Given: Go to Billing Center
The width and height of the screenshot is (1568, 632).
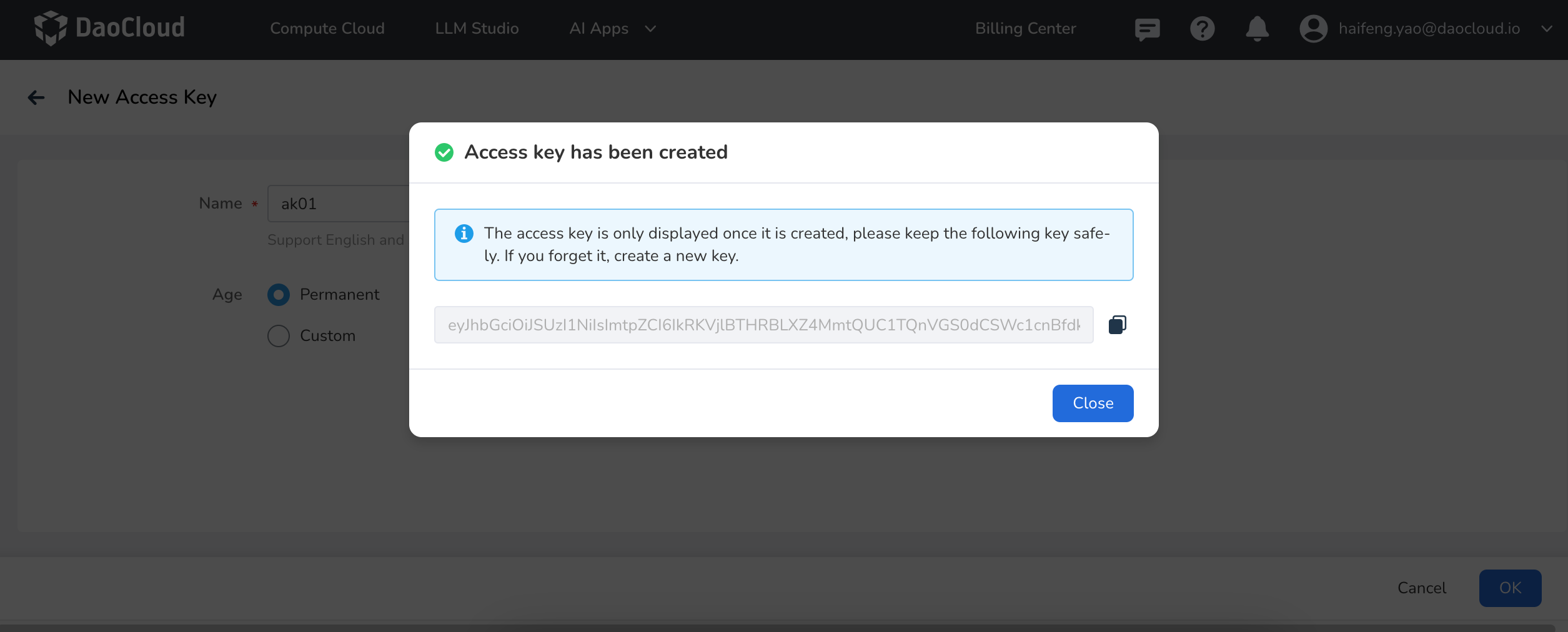Looking at the screenshot, I should [1025, 29].
